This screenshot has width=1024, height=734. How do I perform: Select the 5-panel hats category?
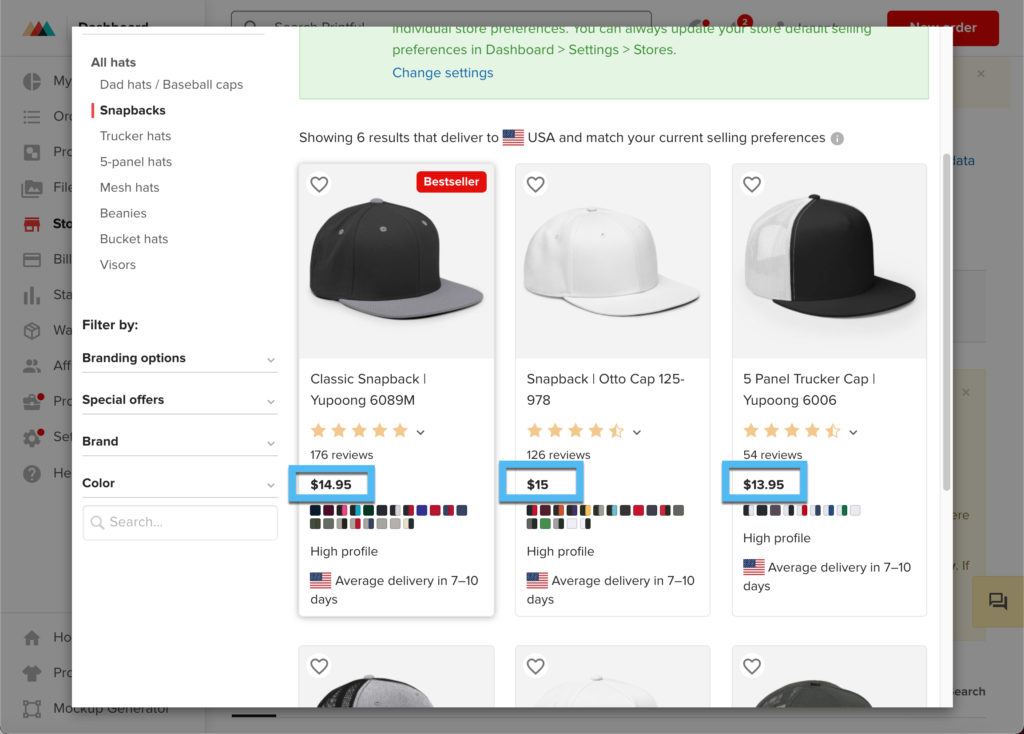pos(136,162)
